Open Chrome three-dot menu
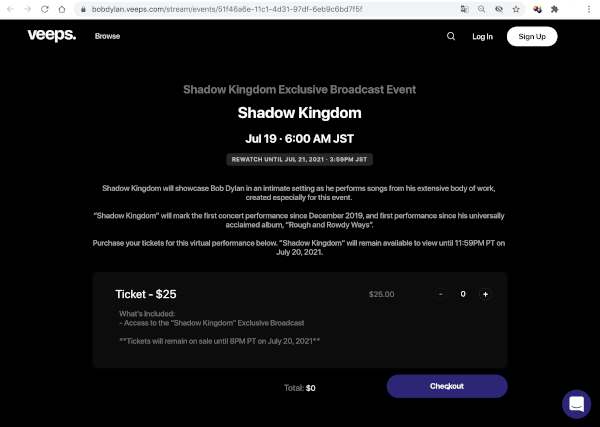This screenshot has height=427, width=600. tap(589, 9)
